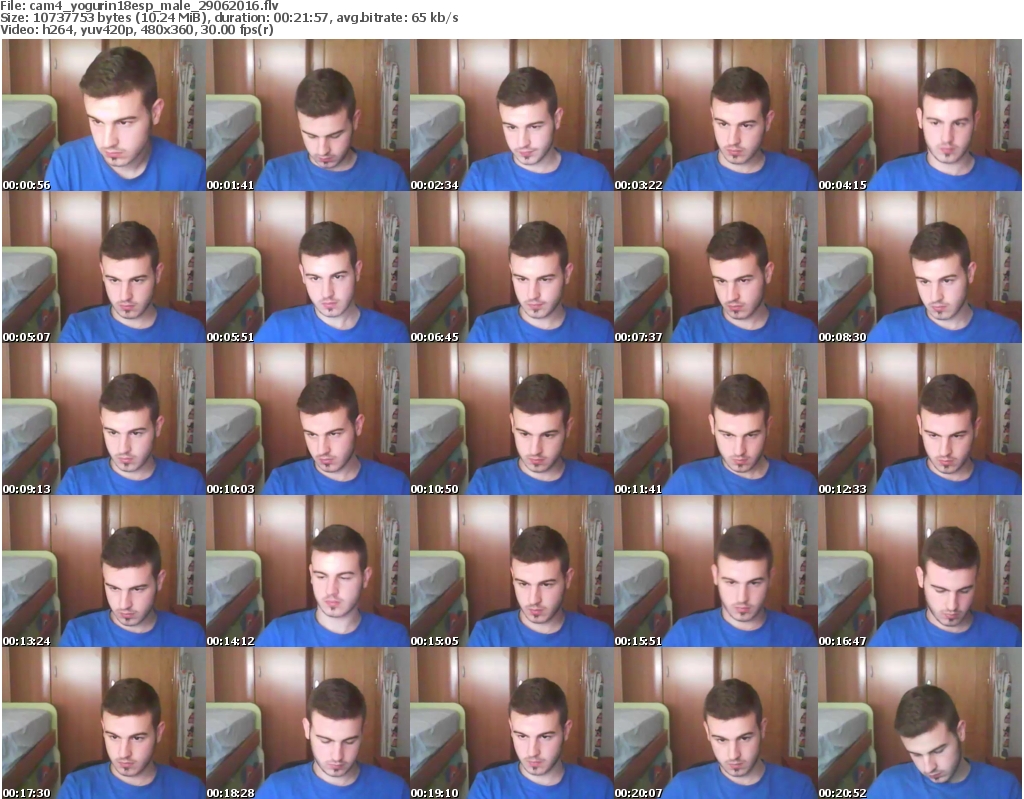Choose the frame timestamped 00:15:51
This screenshot has width=1024, height=799.
716,572
